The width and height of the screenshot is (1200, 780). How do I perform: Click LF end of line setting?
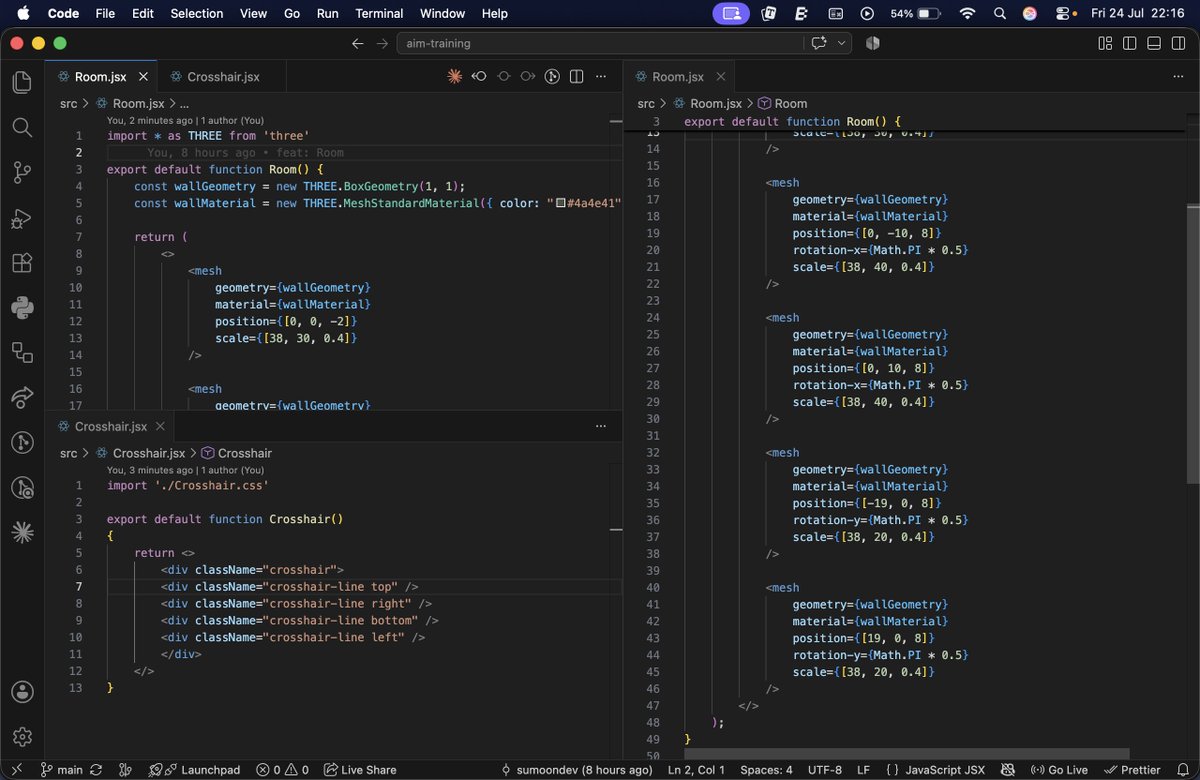863,770
